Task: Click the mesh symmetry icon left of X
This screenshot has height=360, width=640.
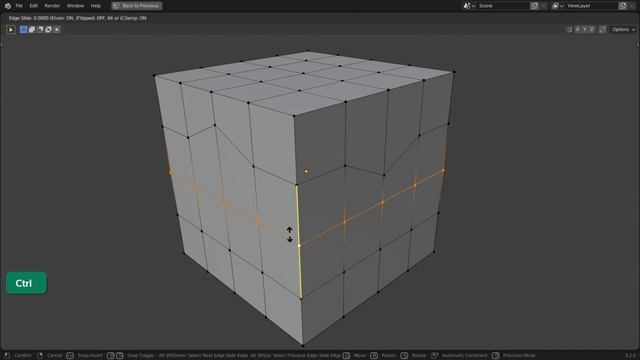Action: point(569,29)
